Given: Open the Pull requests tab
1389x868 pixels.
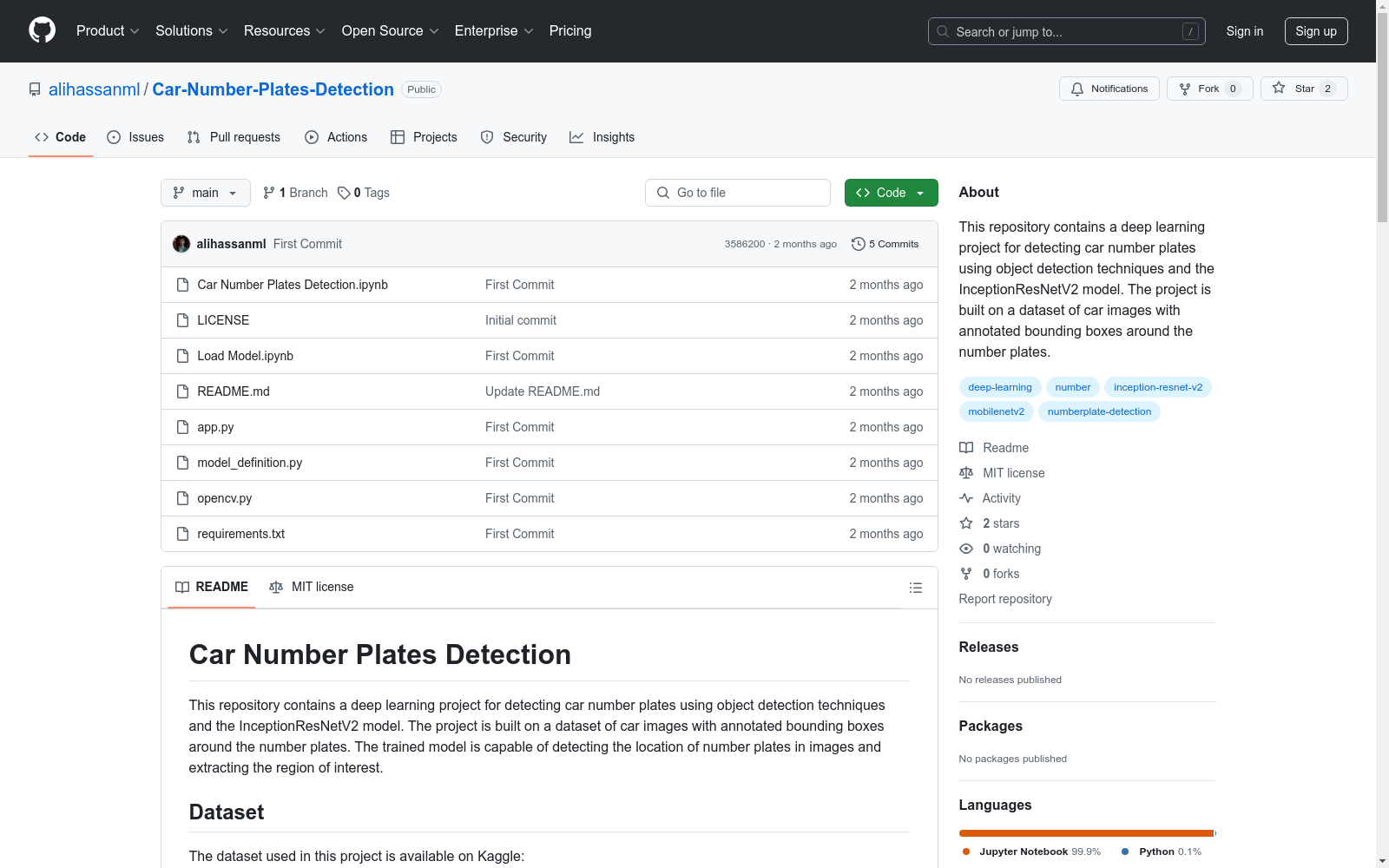Looking at the screenshot, I should [x=234, y=137].
